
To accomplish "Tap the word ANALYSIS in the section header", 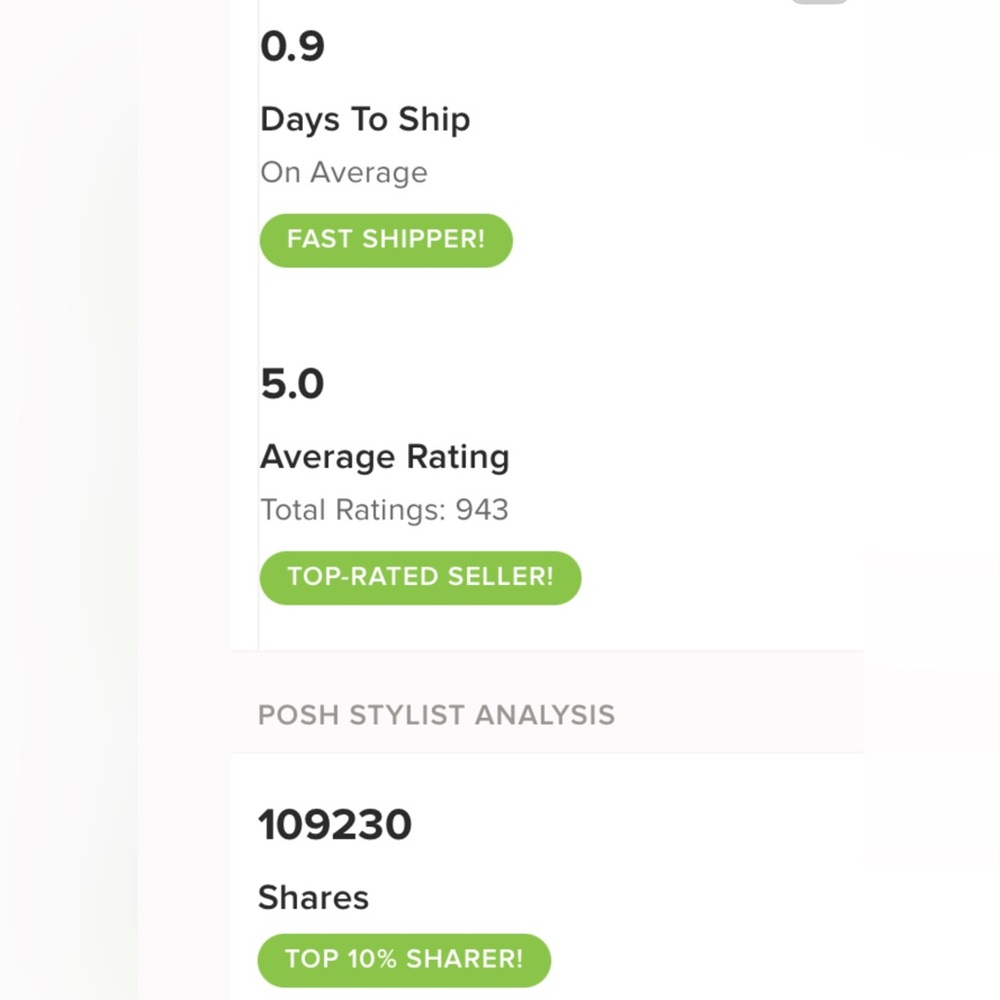I will 545,715.
